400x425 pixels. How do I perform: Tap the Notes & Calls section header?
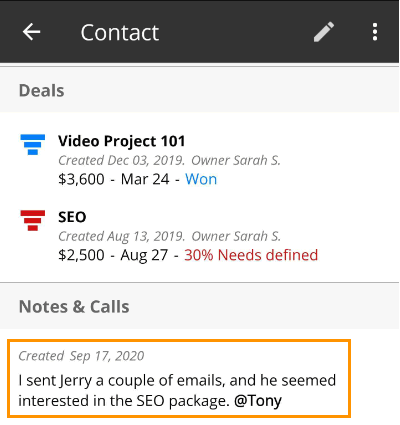click(x=74, y=307)
